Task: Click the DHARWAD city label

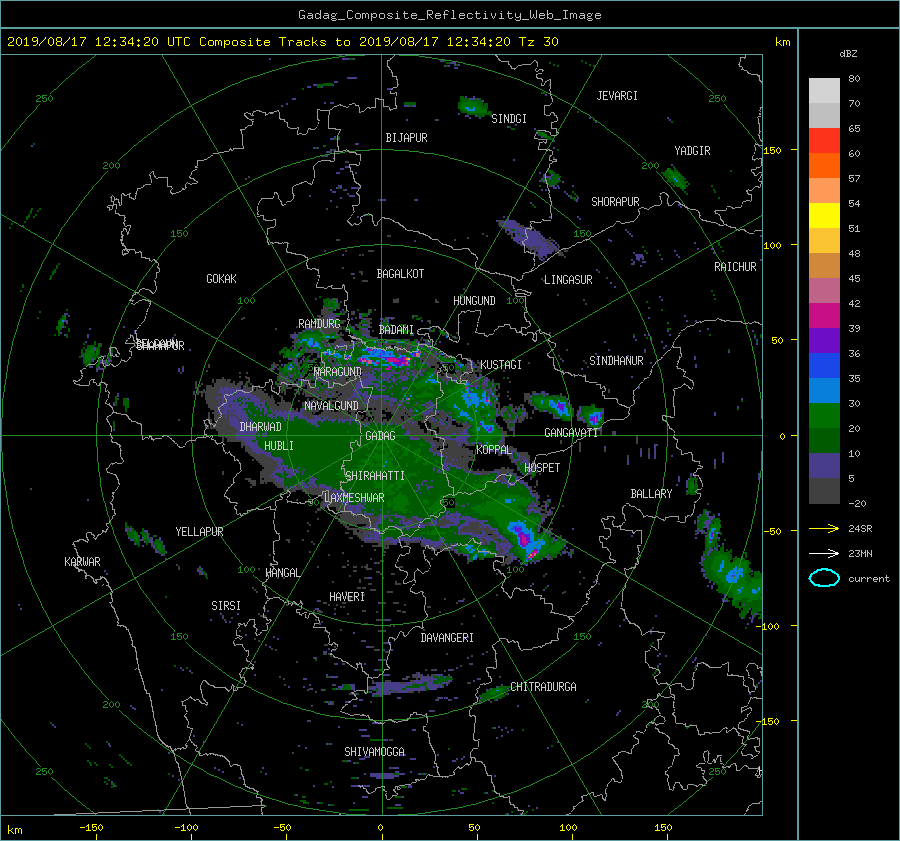Action: tap(261, 427)
